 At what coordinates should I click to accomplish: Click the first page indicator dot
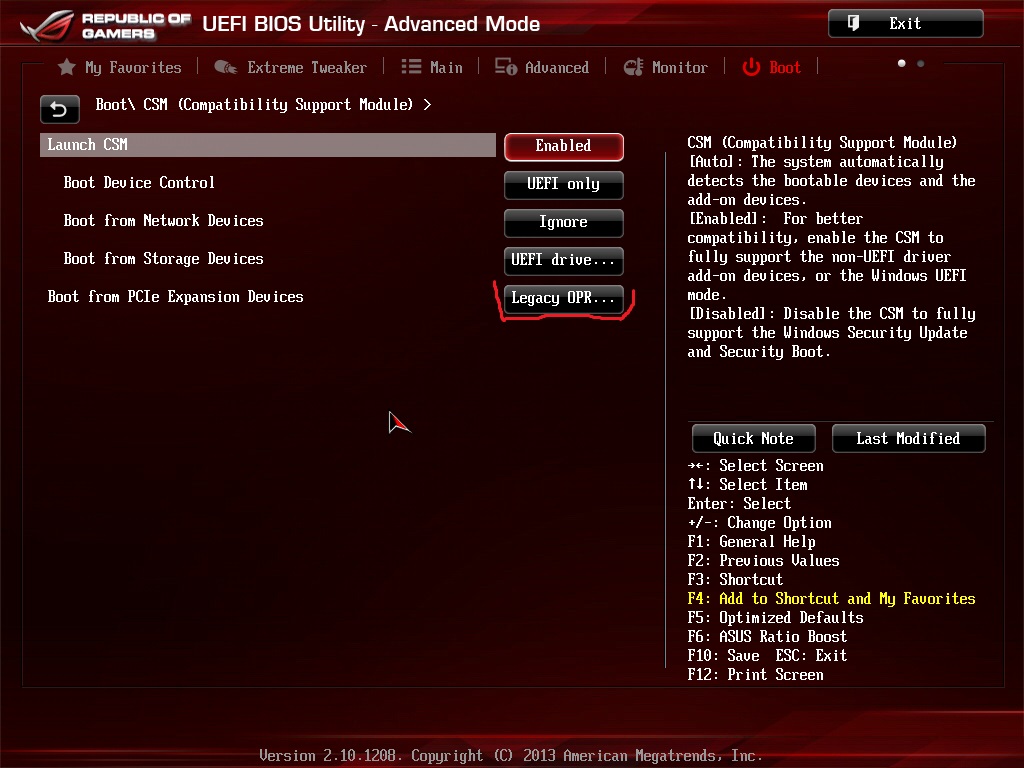[901, 63]
